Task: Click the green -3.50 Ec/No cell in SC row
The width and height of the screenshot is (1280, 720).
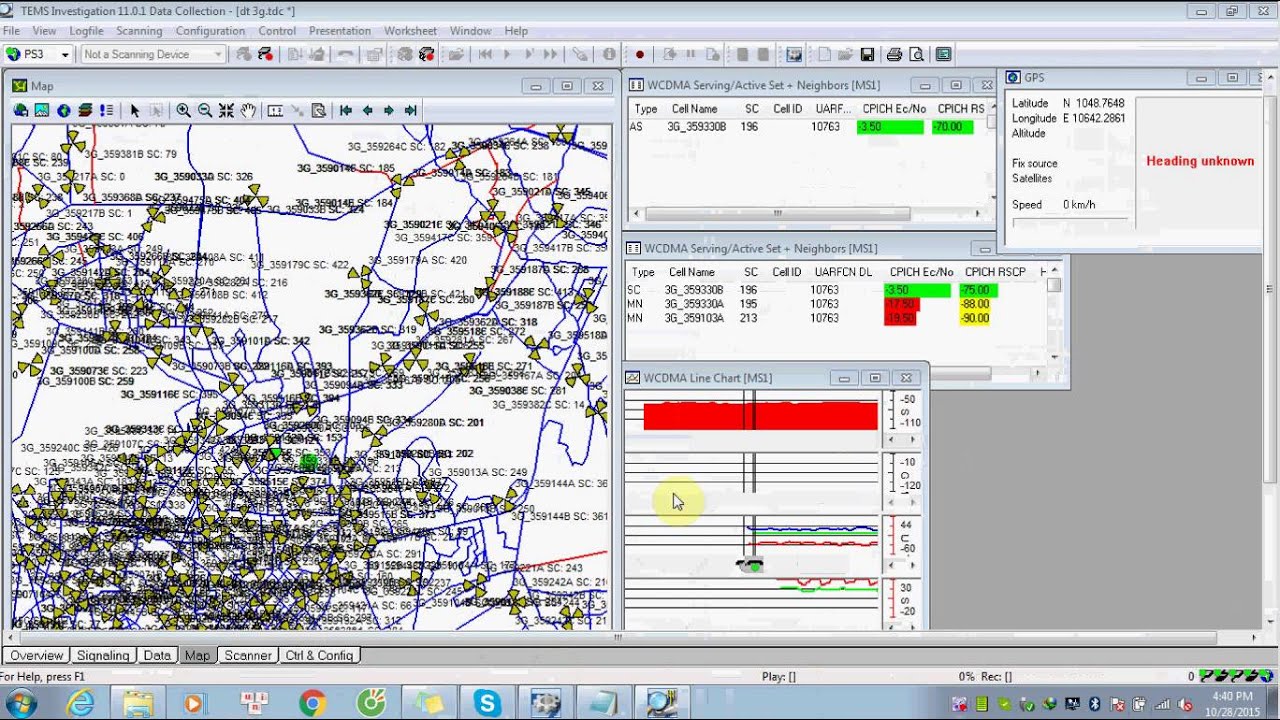Action: (x=917, y=290)
